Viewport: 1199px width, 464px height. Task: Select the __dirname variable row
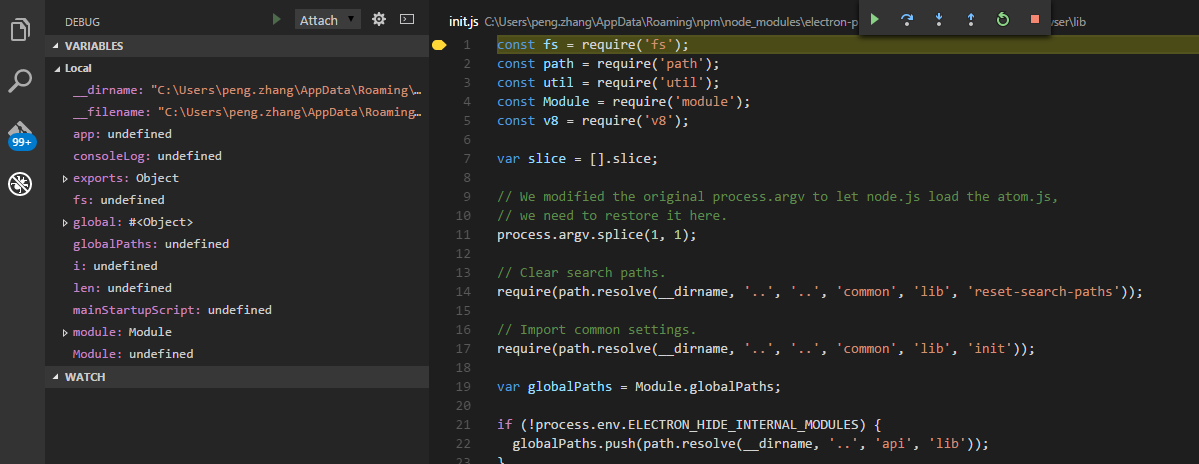pos(237,90)
